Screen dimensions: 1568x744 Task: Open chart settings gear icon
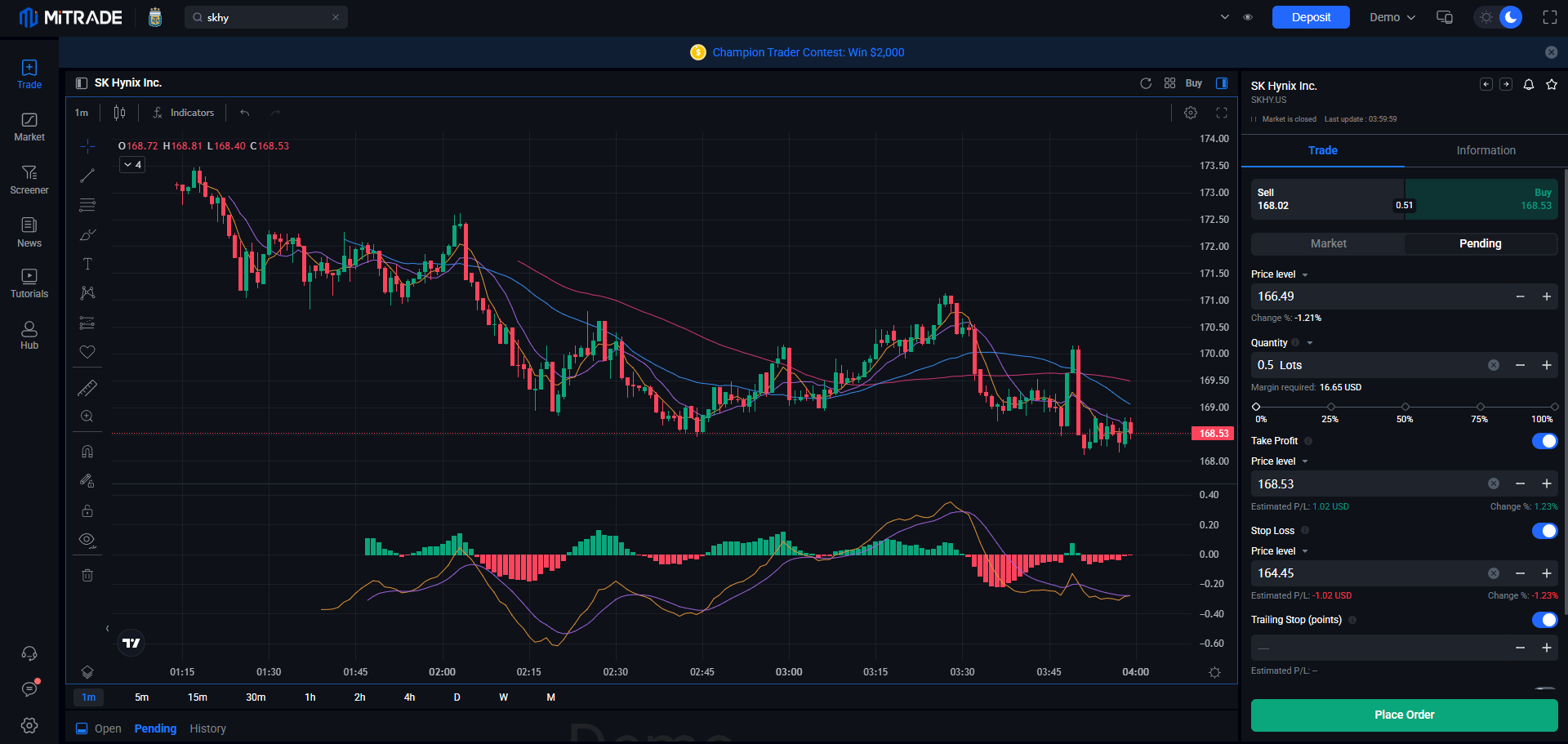[x=1191, y=113]
